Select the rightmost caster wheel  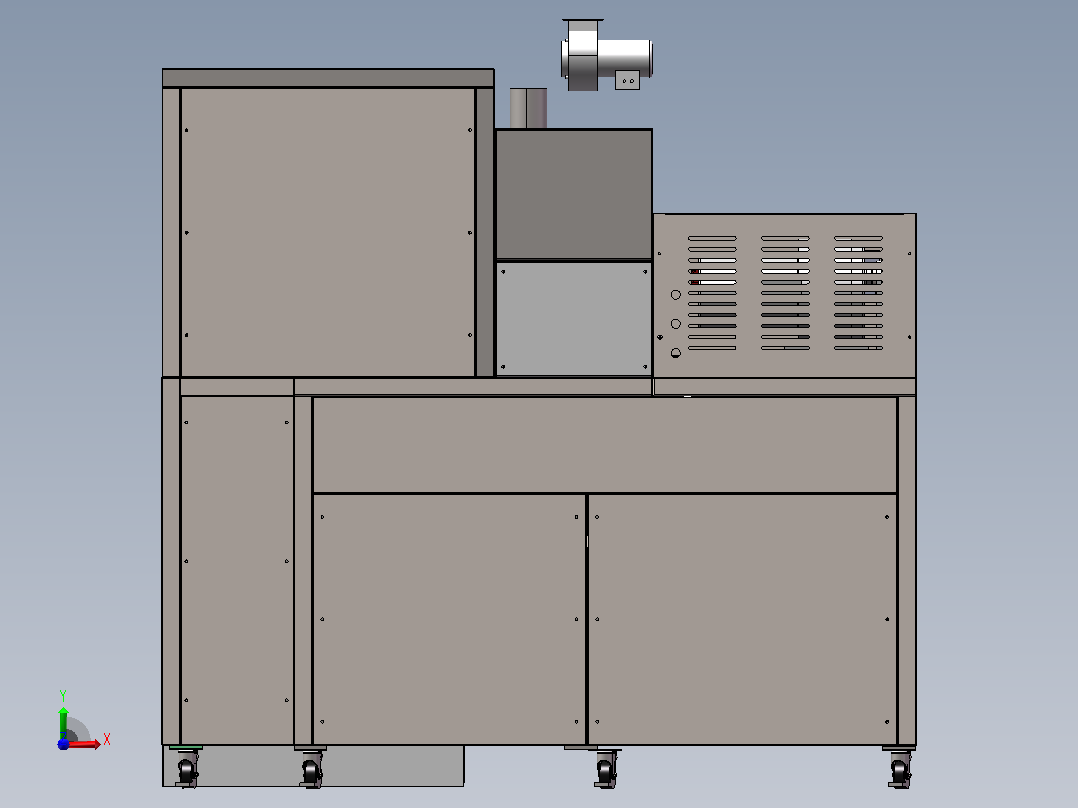click(x=899, y=767)
